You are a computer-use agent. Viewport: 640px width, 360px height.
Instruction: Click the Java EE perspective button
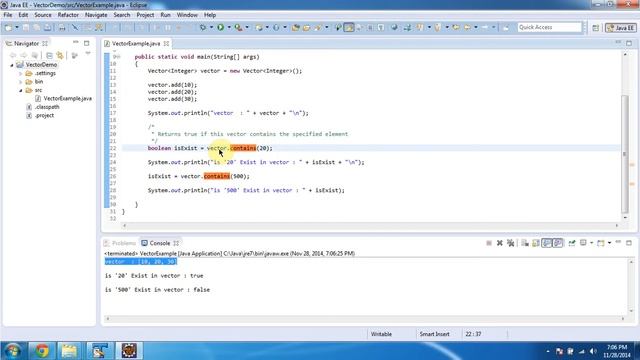coord(620,27)
